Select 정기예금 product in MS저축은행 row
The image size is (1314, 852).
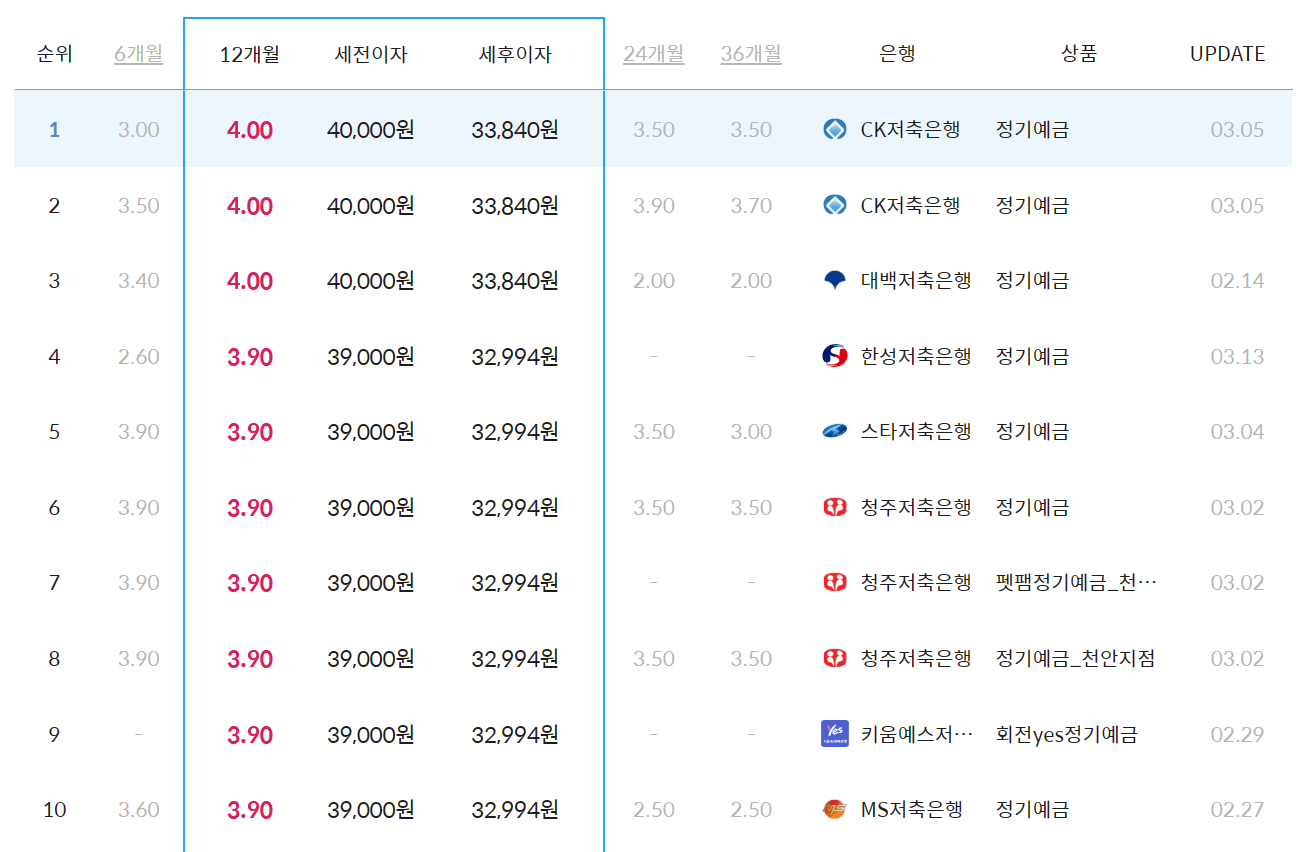tap(1032, 810)
